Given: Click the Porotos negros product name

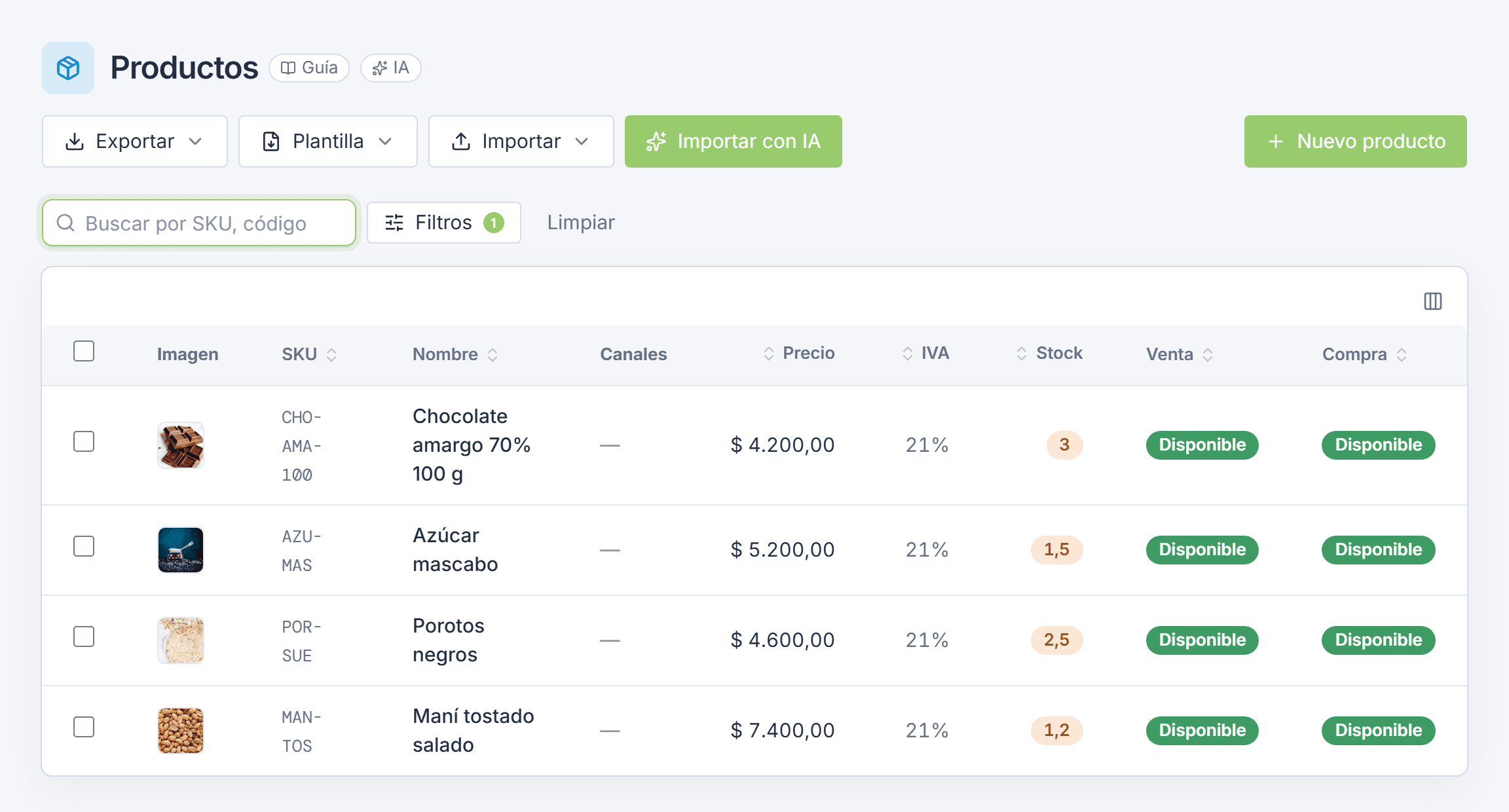Looking at the screenshot, I should pyautogui.click(x=449, y=640).
